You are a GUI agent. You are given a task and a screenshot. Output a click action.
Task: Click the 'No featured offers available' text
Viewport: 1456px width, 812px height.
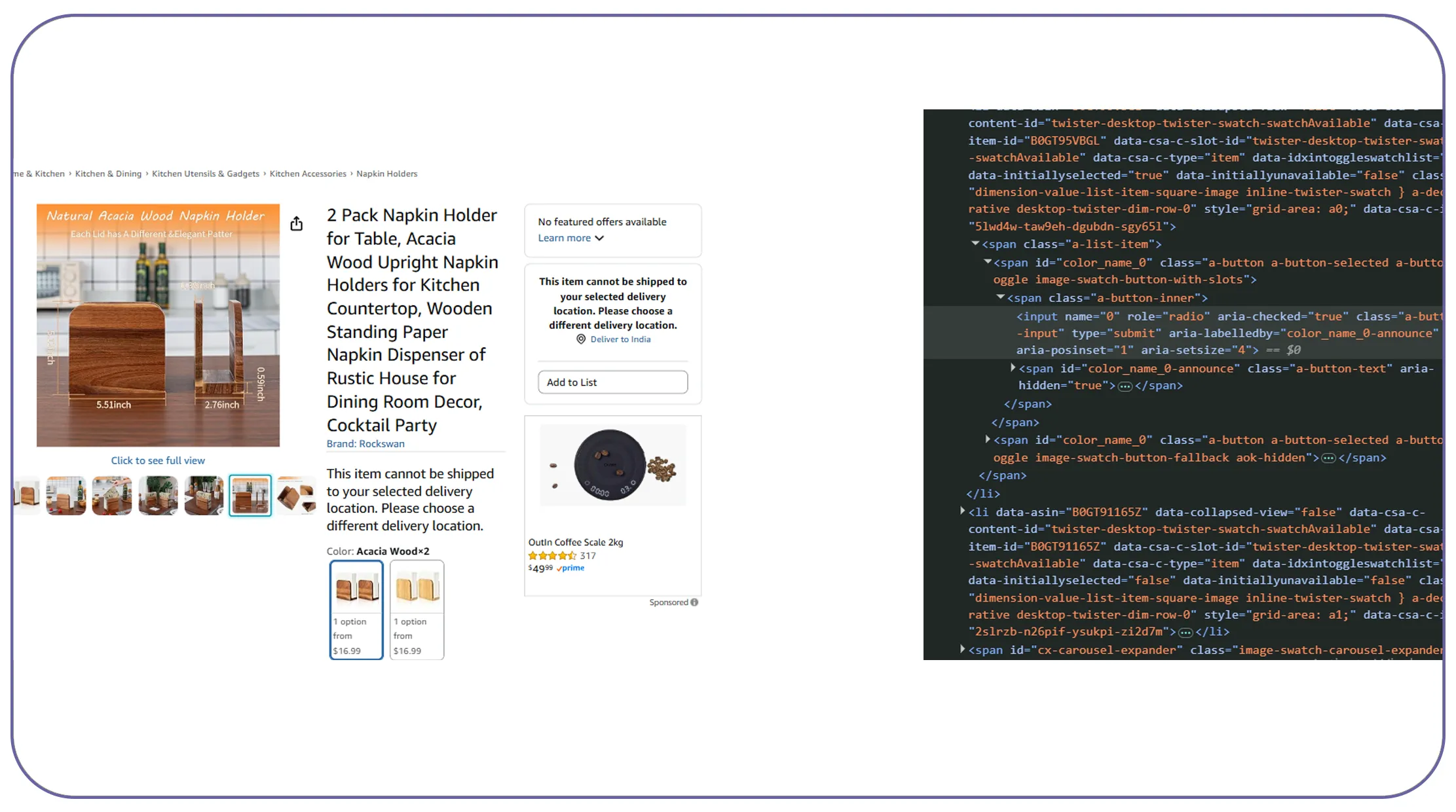point(602,222)
